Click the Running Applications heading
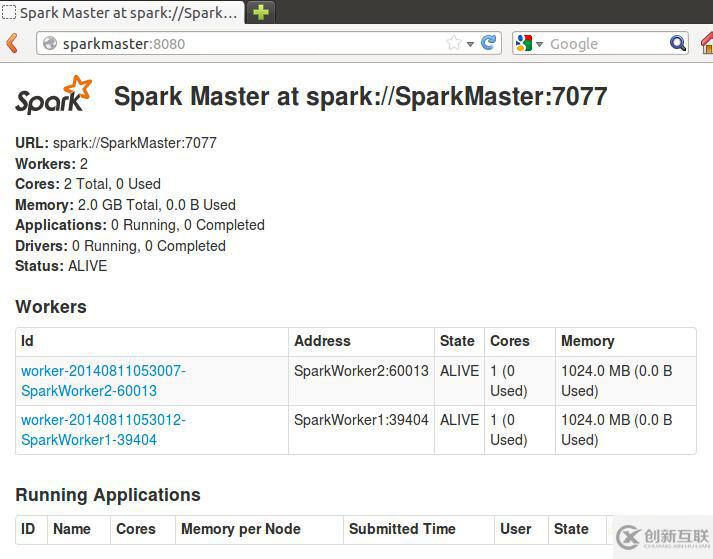 tap(108, 495)
